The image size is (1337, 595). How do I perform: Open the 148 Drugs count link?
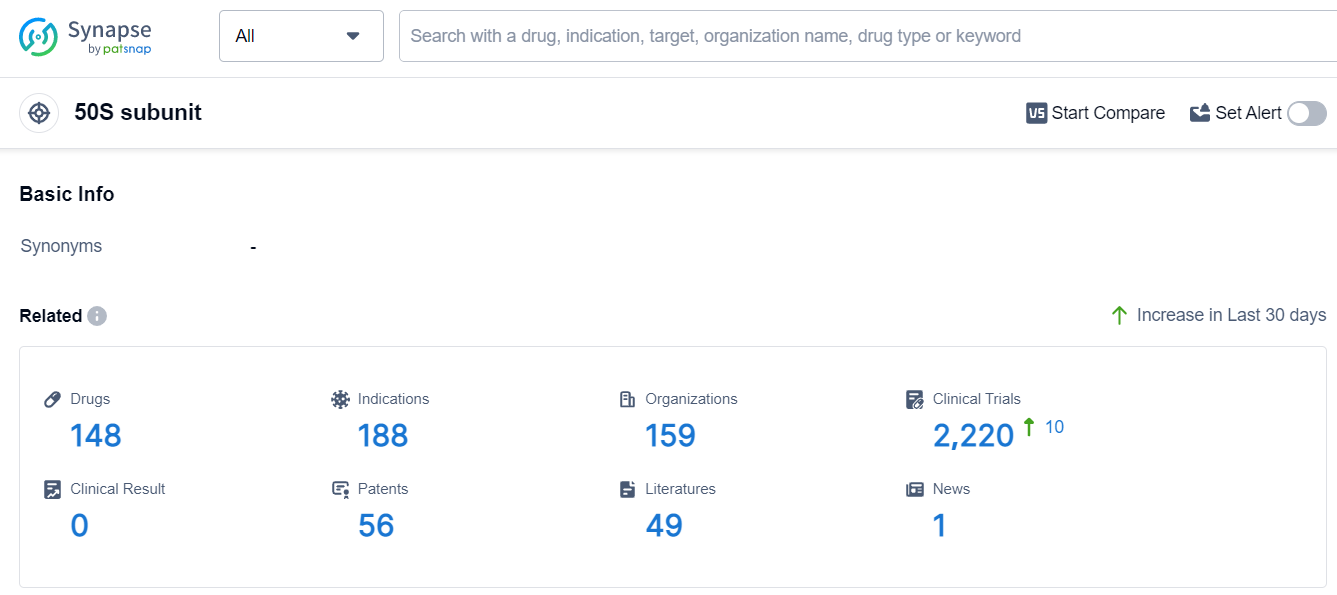95,436
